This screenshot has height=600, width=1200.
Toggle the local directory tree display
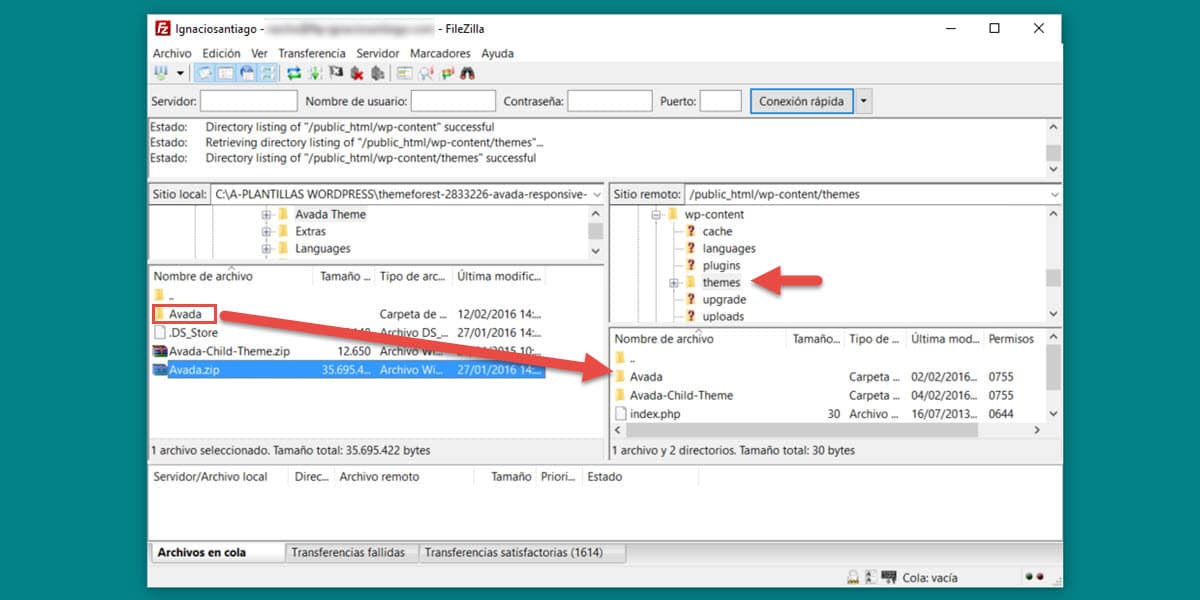(225, 73)
